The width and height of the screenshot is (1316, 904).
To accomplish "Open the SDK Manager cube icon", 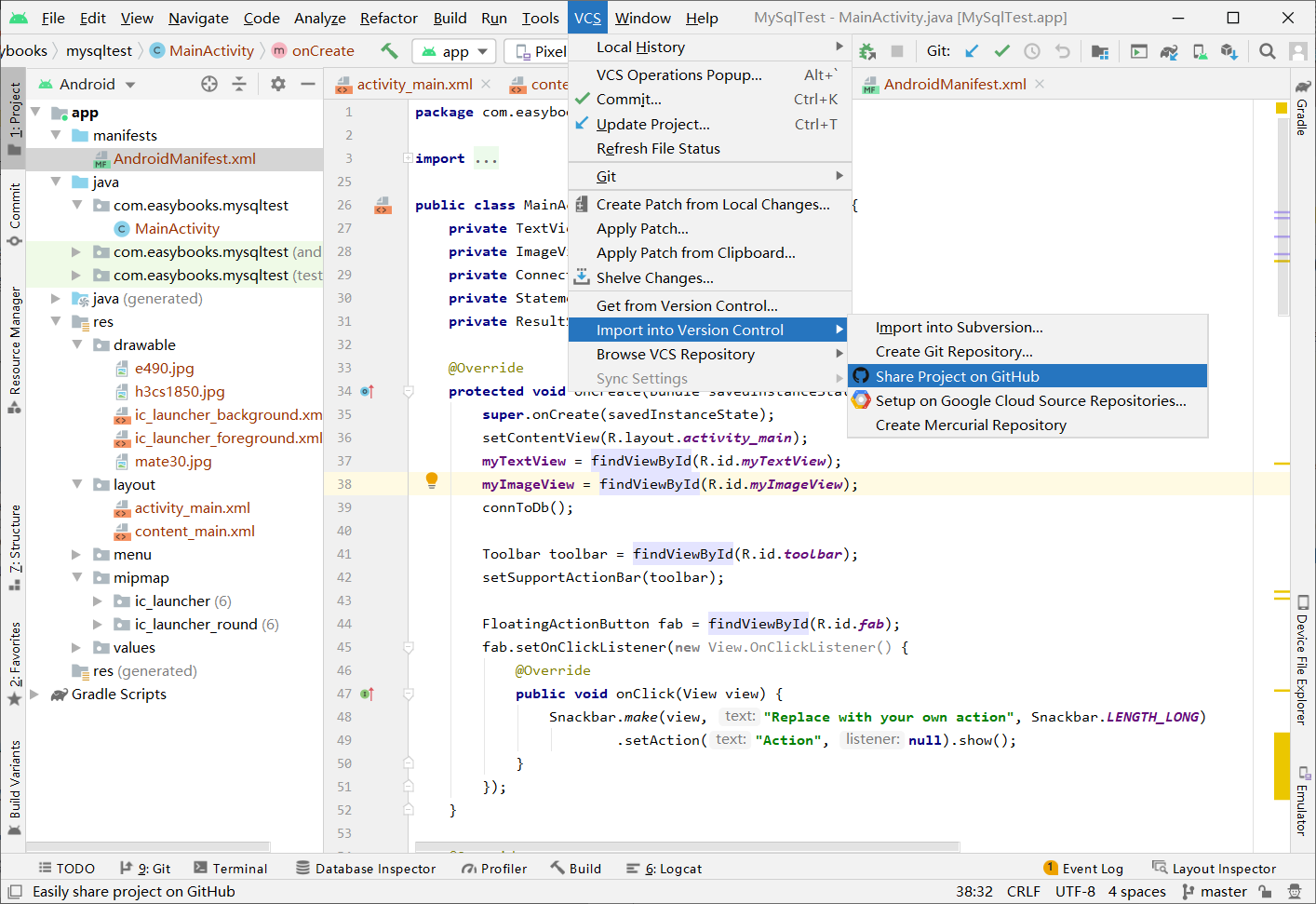I will [1229, 51].
